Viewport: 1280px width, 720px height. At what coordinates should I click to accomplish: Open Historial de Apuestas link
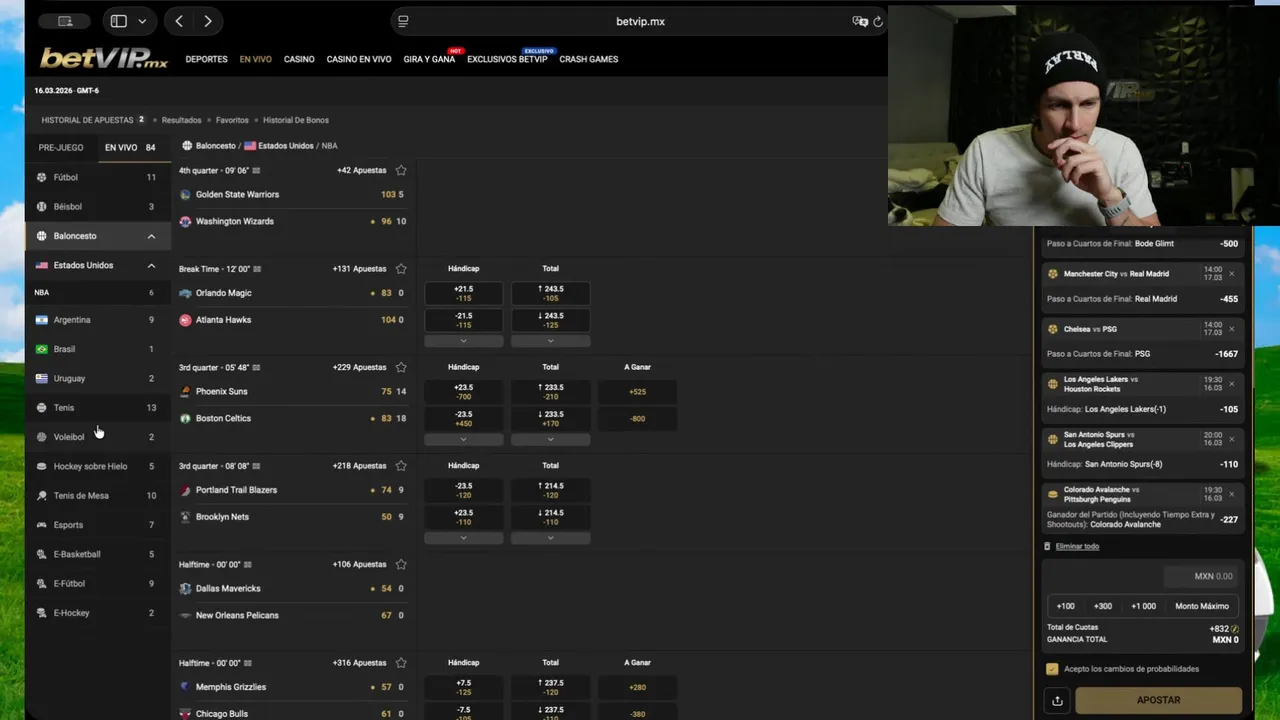pyautogui.click(x=87, y=120)
